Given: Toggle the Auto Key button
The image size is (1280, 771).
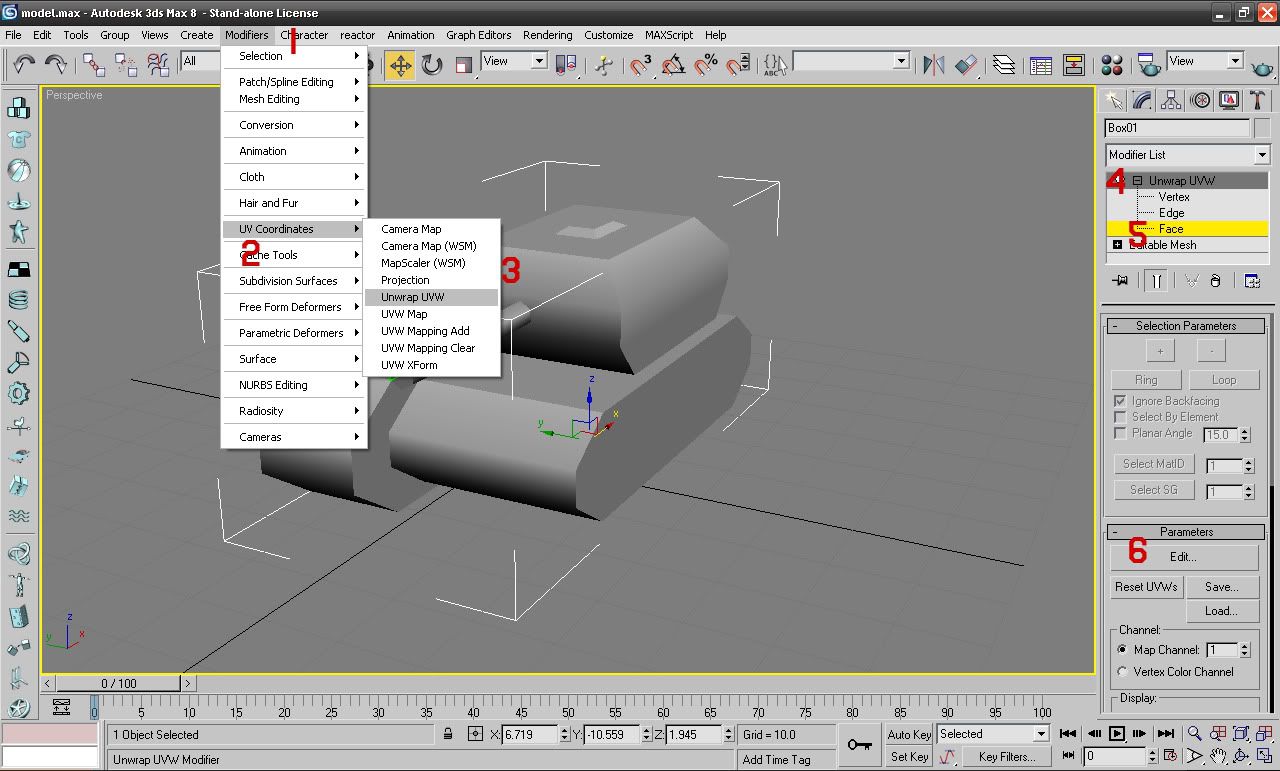Looking at the screenshot, I should pyautogui.click(x=909, y=734).
